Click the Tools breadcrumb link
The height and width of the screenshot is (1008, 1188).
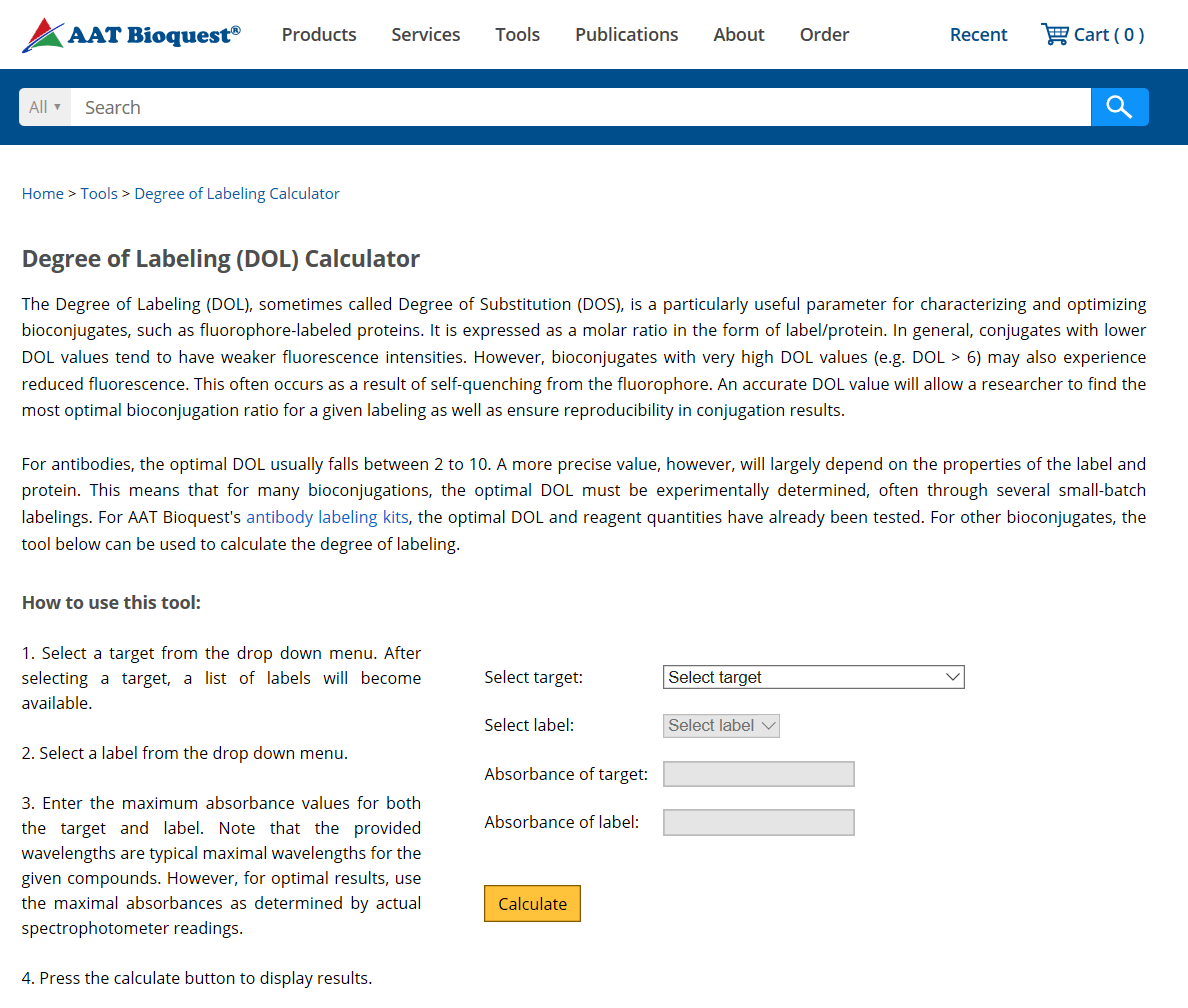99,194
